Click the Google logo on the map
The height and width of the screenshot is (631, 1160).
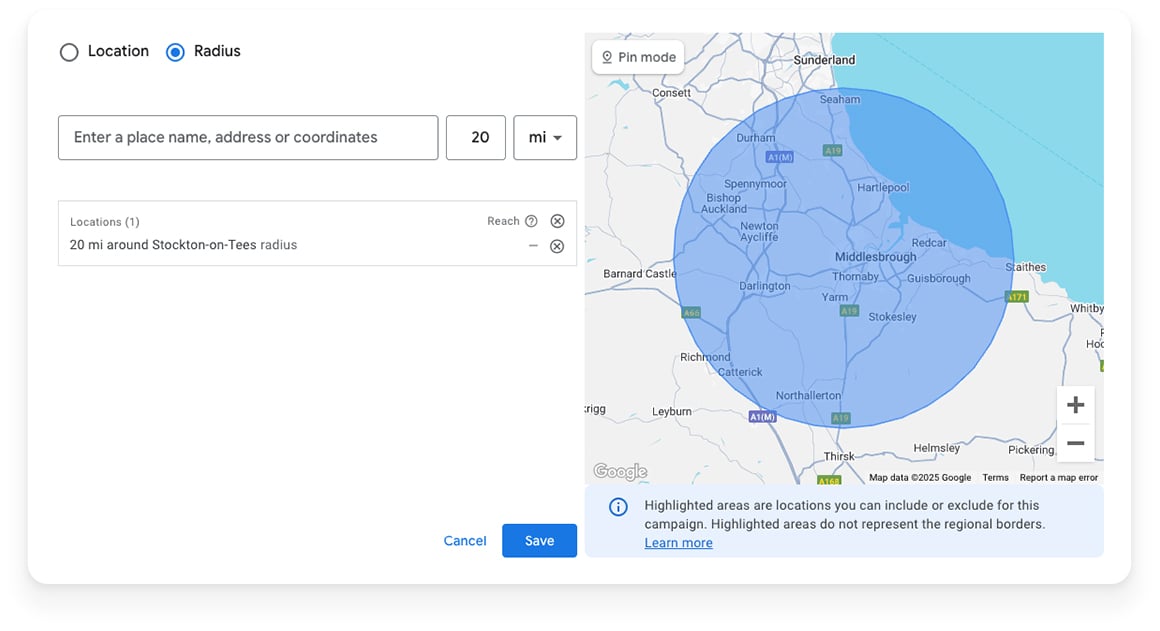[x=620, y=471]
